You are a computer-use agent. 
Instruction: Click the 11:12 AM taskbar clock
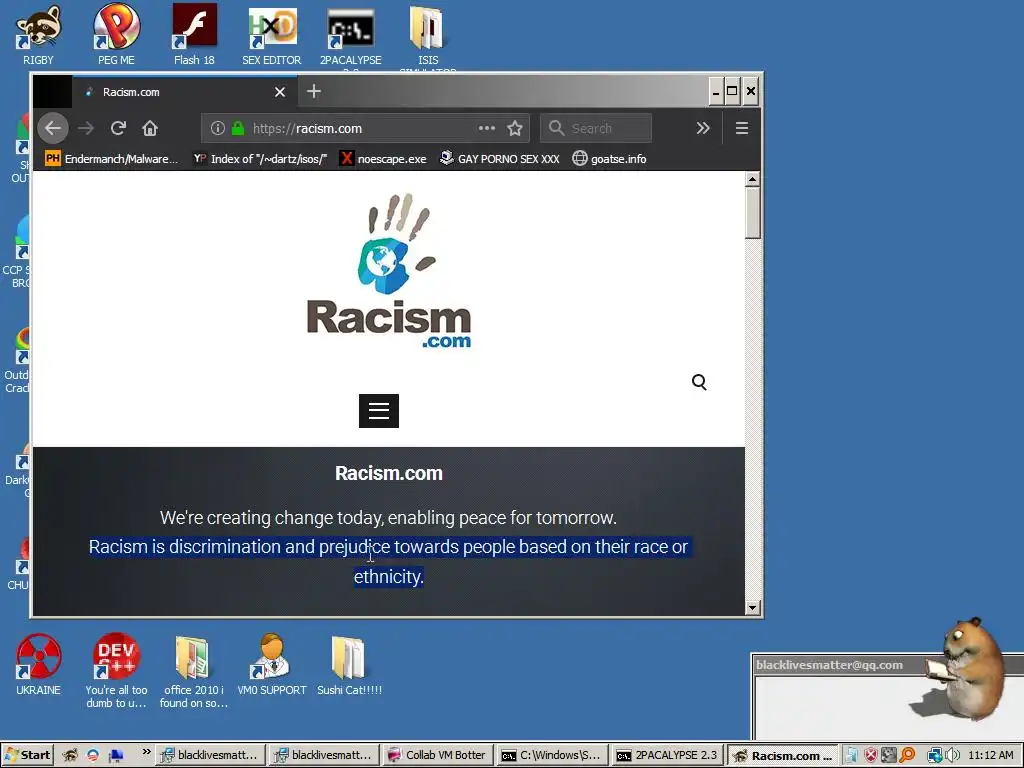click(x=991, y=755)
